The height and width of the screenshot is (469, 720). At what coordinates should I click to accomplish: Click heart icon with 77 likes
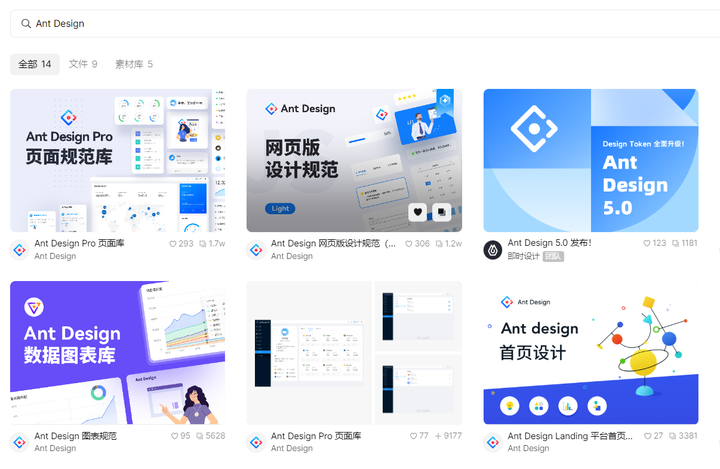413,436
